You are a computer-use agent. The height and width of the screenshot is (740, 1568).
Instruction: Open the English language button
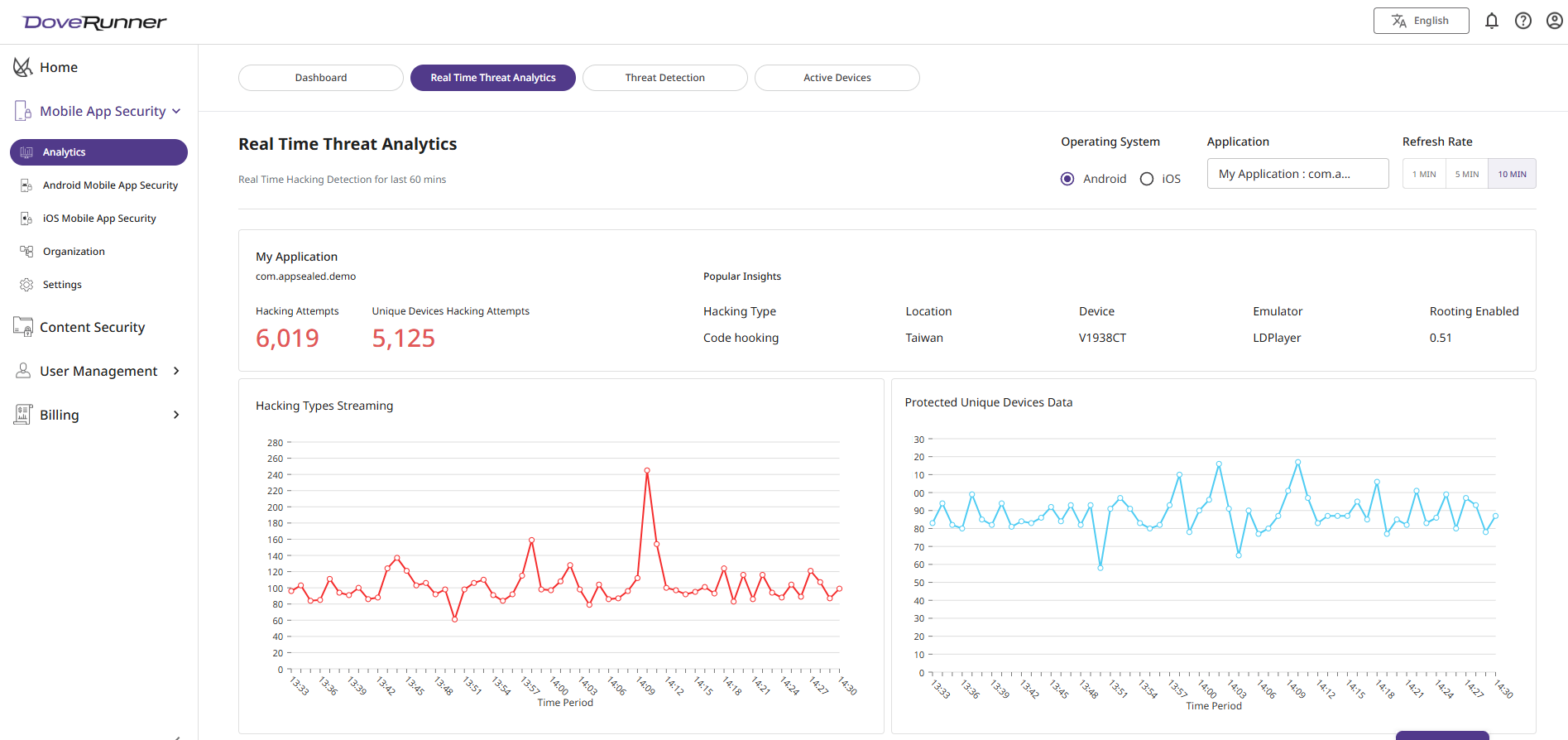tap(1421, 21)
